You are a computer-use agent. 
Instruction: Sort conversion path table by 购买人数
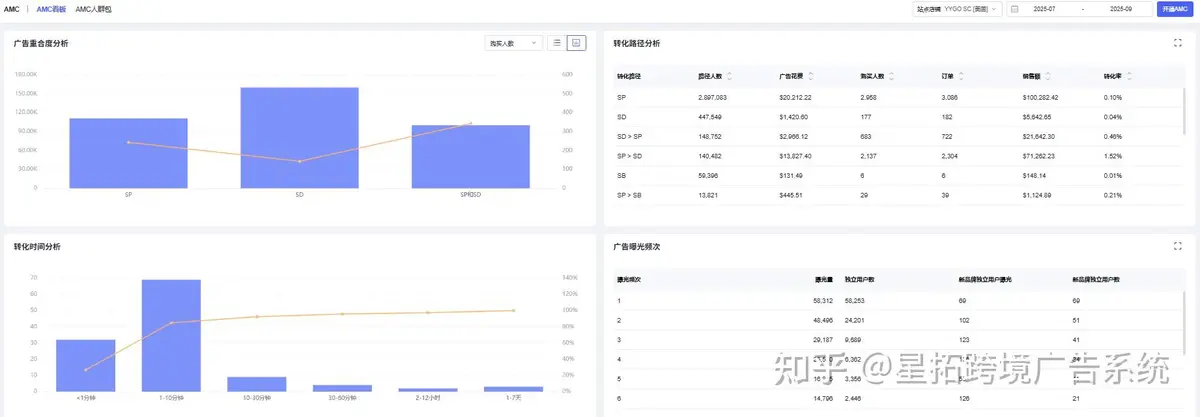(x=892, y=76)
